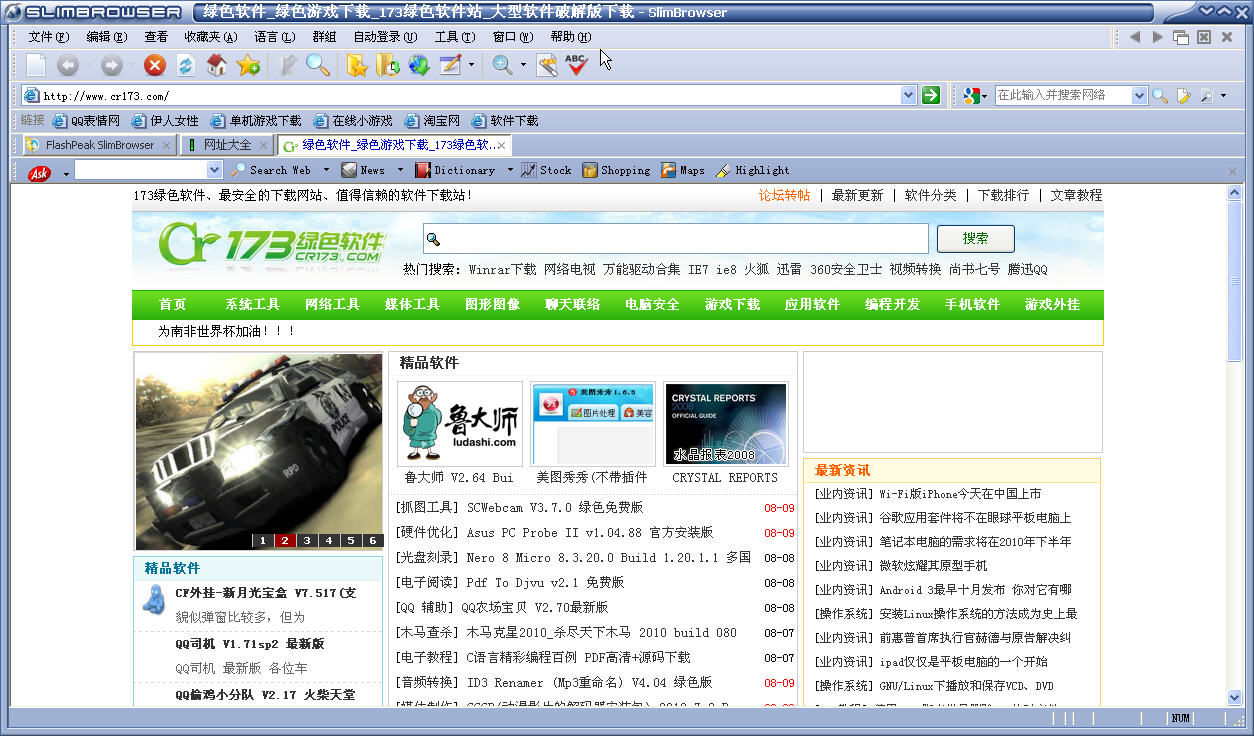Viewport: 1254px width, 736px height.
Task: Click the 论坛转帖 link
Action: pos(784,195)
